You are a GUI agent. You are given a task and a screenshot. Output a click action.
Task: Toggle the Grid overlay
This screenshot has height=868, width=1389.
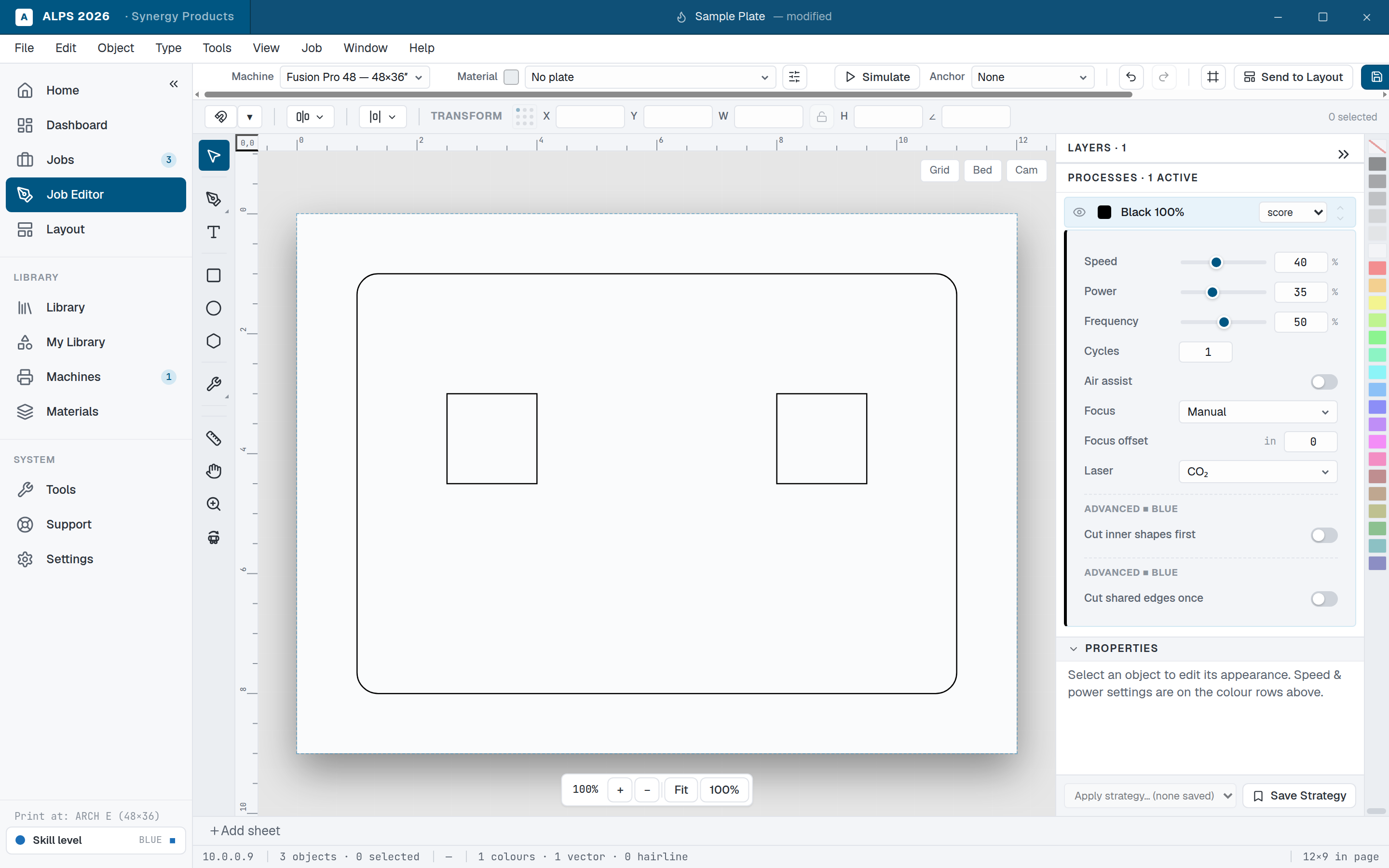(x=940, y=170)
